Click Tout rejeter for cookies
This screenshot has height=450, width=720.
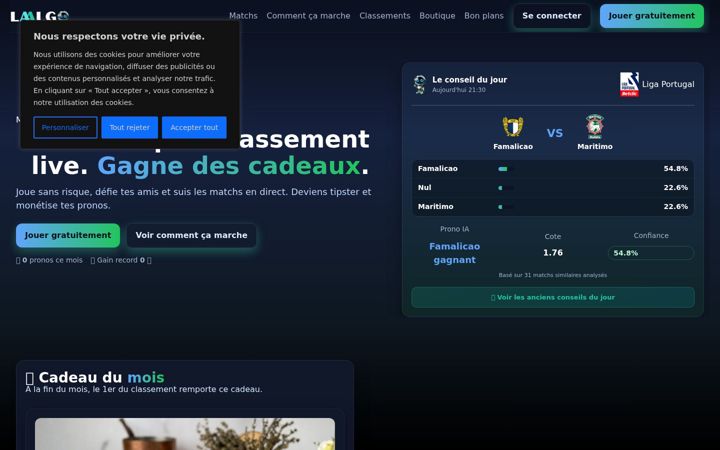point(129,128)
